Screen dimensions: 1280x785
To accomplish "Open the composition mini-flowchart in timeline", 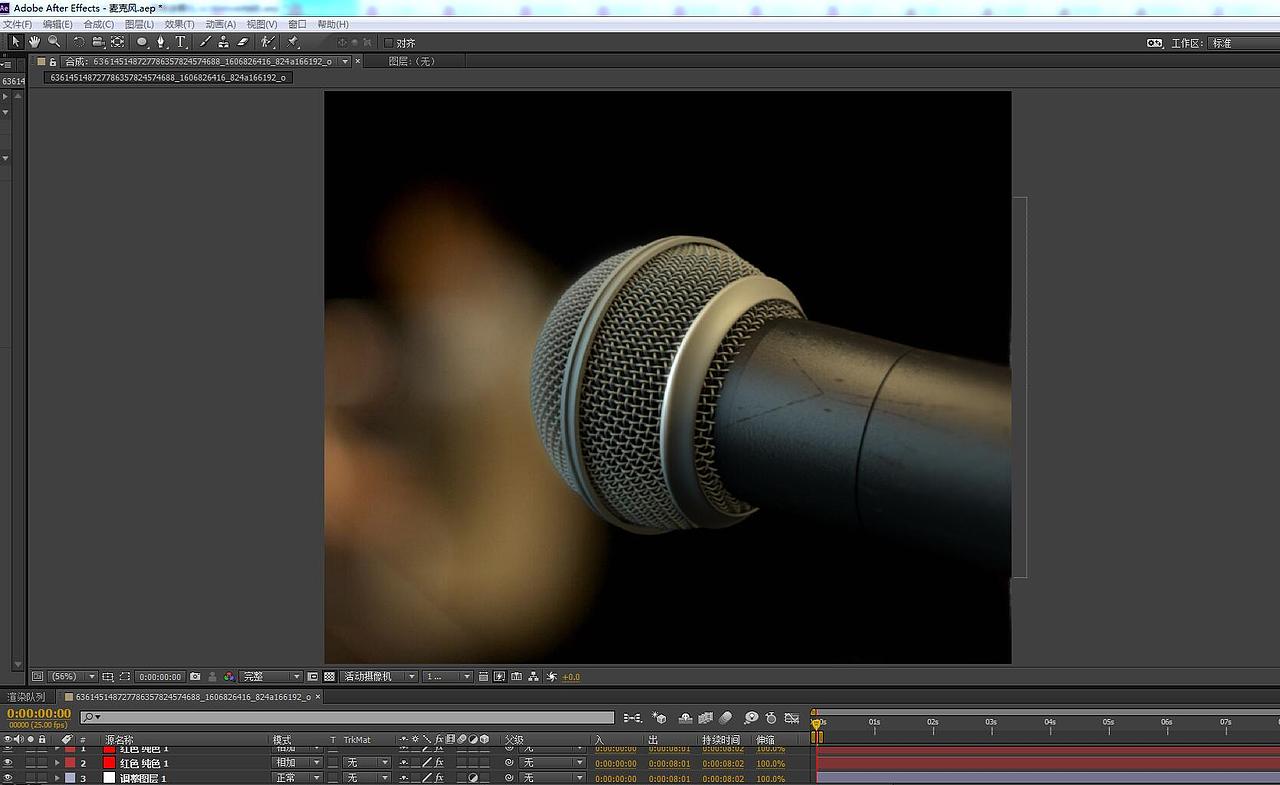I will coord(633,718).
